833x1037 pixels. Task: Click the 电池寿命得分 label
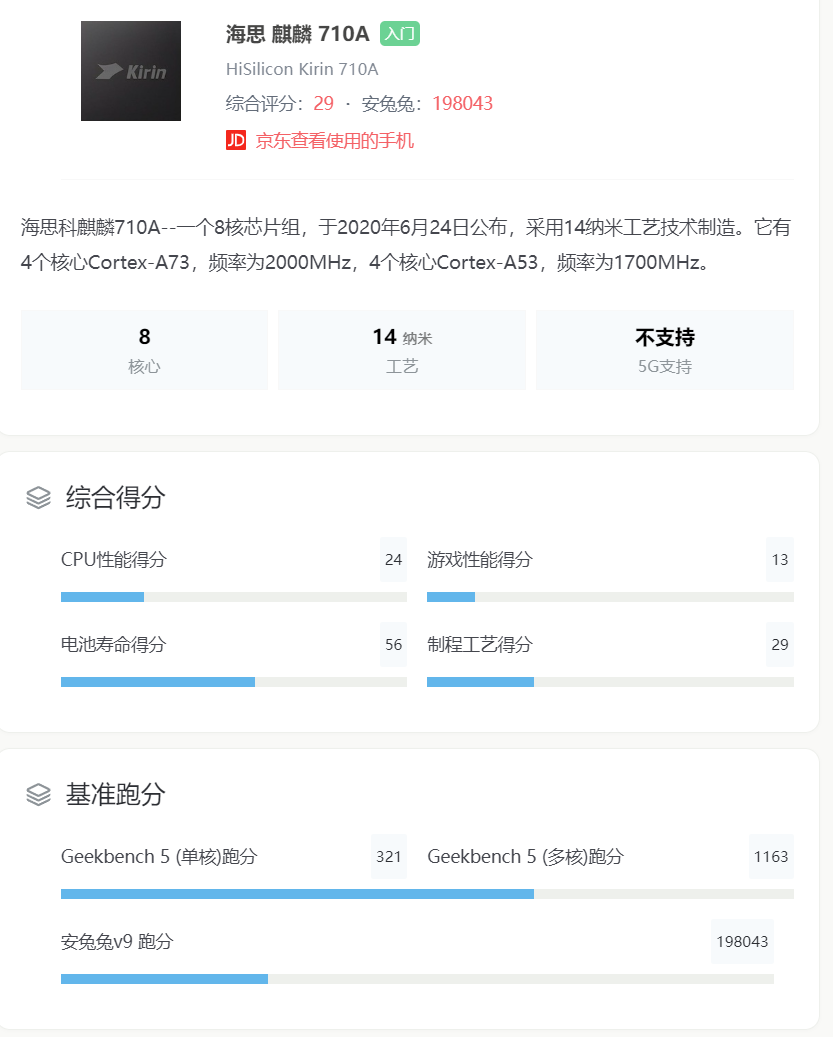114,644
